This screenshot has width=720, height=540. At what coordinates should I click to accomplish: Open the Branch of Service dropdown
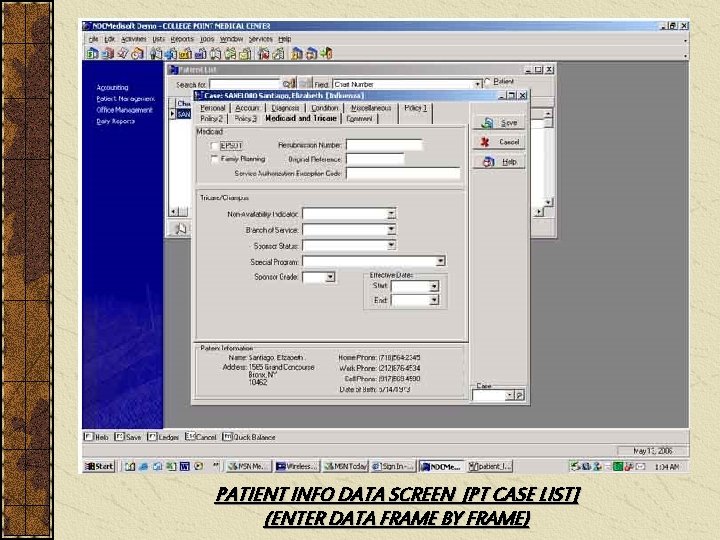tap(391, 229)
